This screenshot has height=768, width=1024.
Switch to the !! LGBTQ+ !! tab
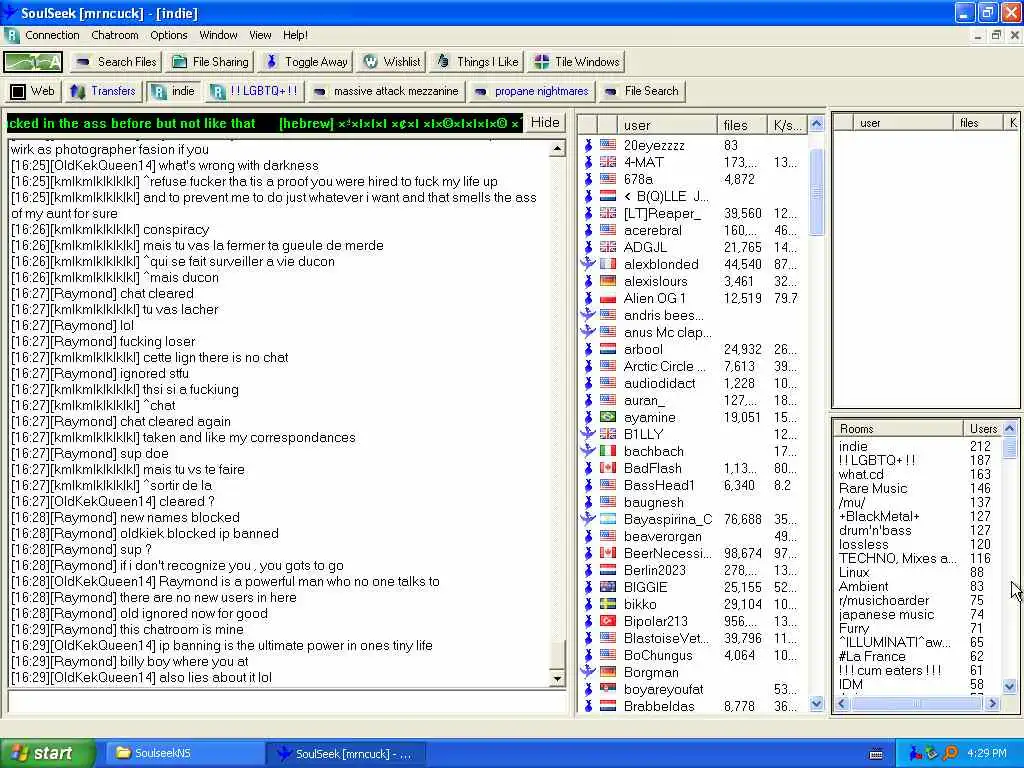click(x=255, y=91)
